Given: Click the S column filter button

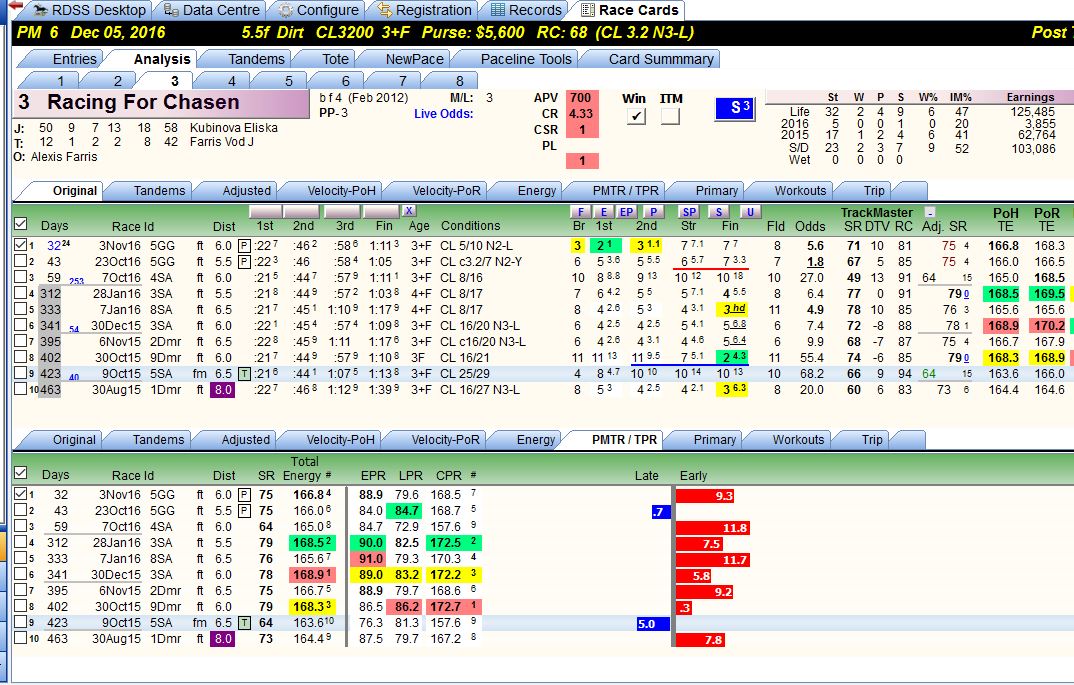Looking at the screenshot, I should pyautogui.click(x=718, y=212).
